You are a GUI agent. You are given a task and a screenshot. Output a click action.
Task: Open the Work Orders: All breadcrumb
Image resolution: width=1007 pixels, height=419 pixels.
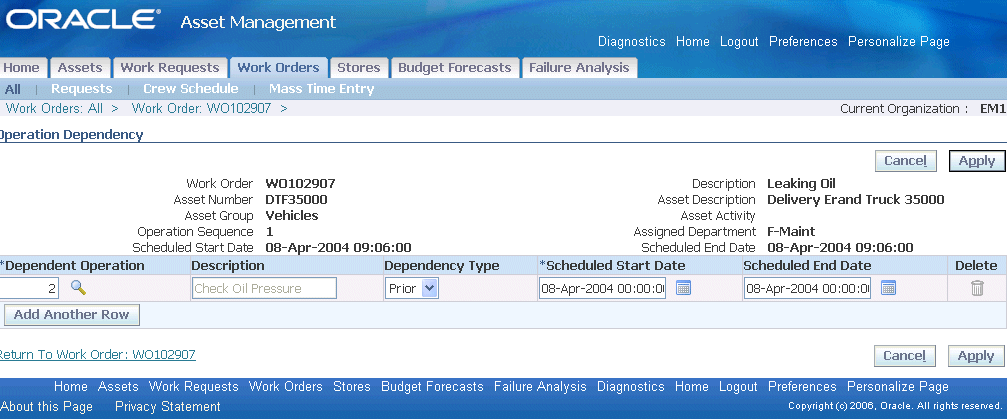[x=54, y=109]
